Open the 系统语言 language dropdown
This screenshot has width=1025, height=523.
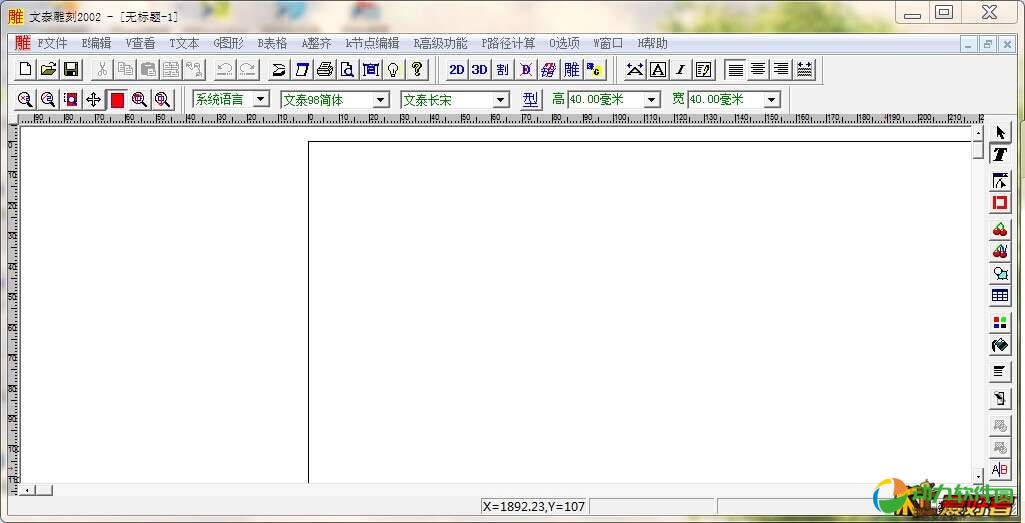tap(261, 99)
